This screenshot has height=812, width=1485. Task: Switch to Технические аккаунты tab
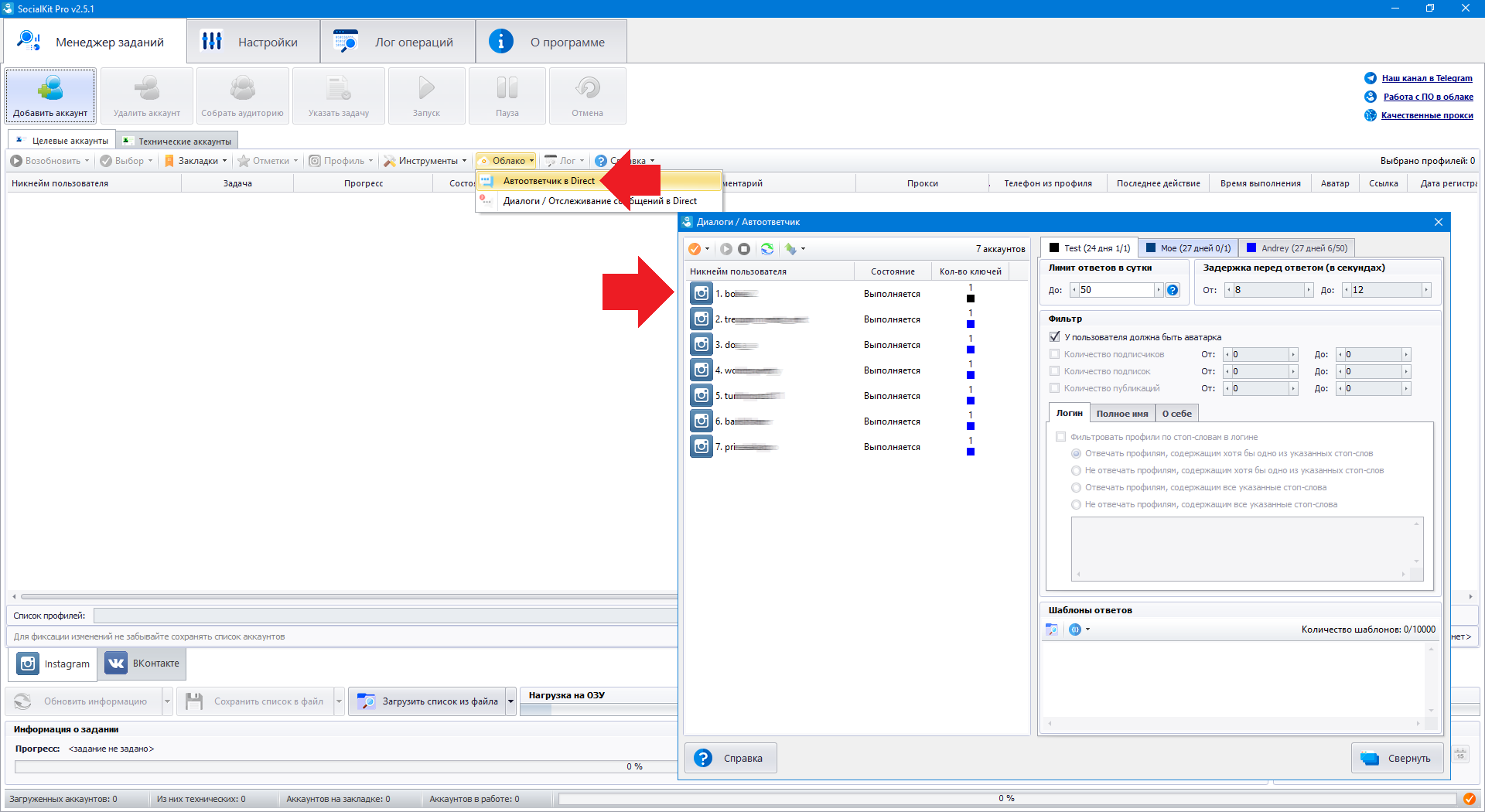pos(177,141)
